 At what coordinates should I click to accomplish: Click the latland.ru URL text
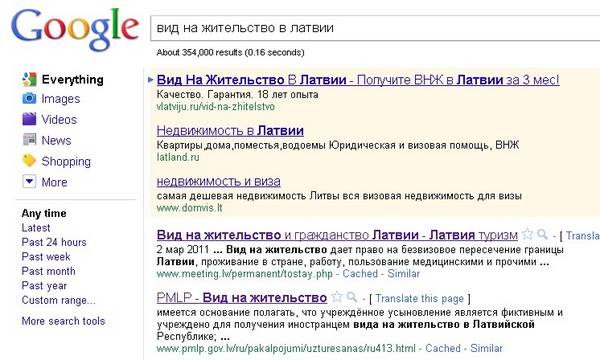[x=178, y=157]
